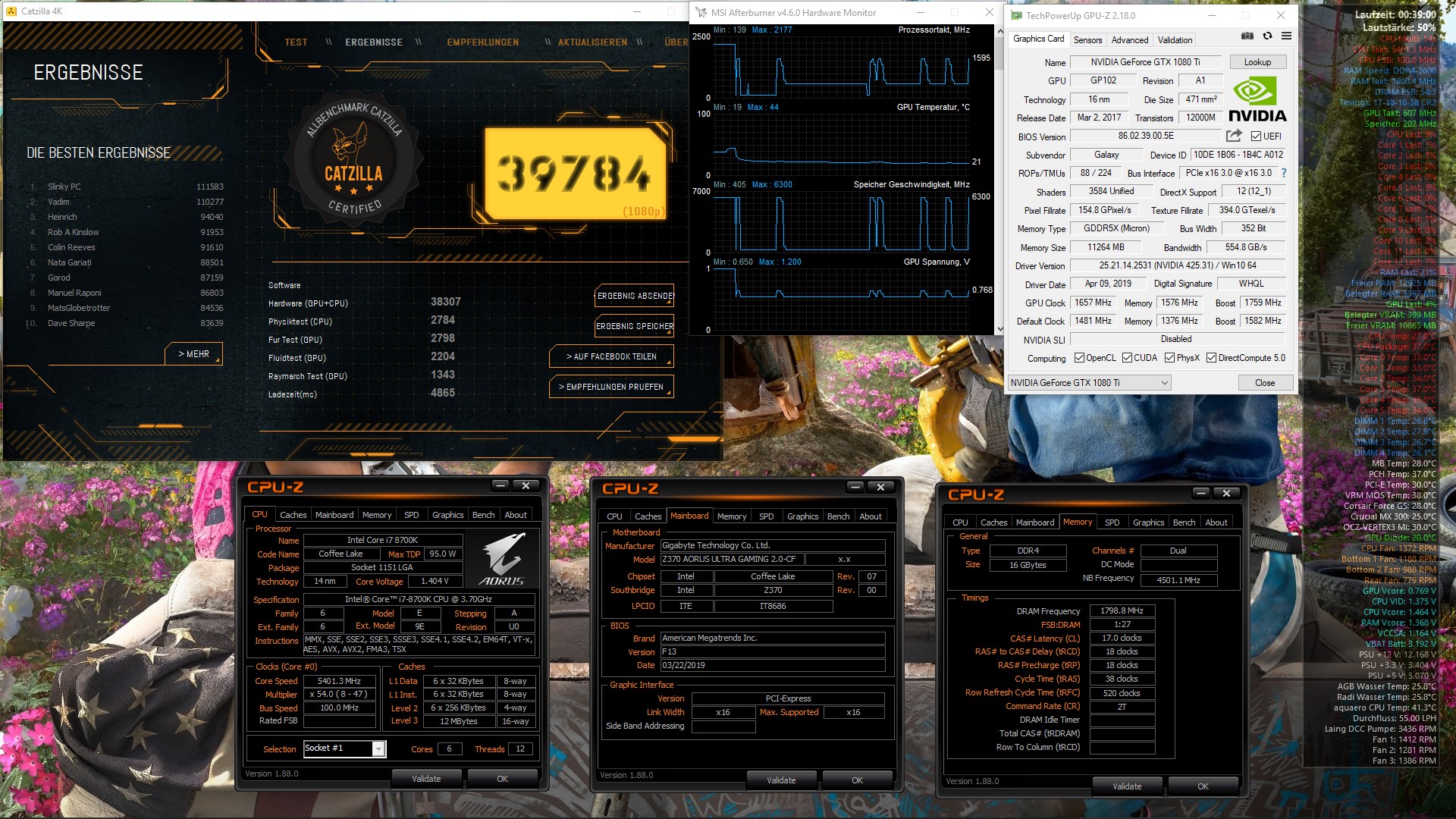The height and width of the screenshot is (819, 1456).
Task: Open AKTUALISIEREN in the Catzilla top menu
Action: [x=592, y=42]
